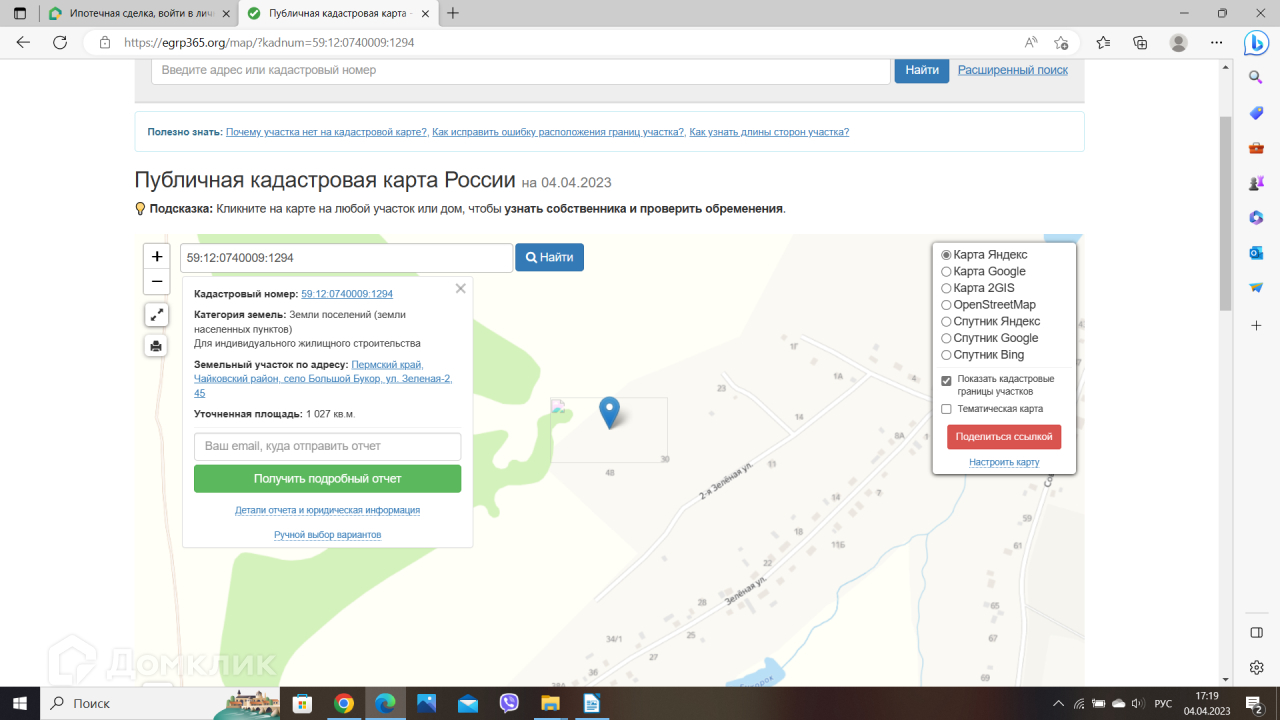Open 'Как узнать длины сторон участка?' link

[769, 132]
